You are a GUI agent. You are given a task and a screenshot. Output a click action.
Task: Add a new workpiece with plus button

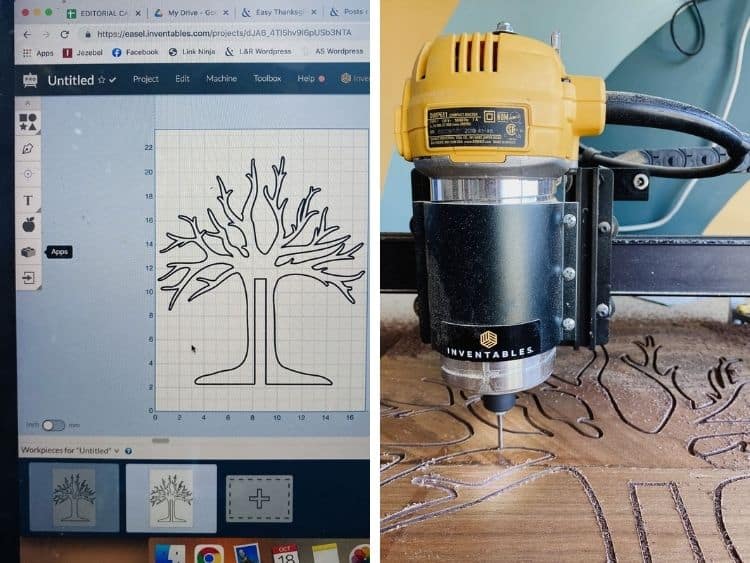259,498
